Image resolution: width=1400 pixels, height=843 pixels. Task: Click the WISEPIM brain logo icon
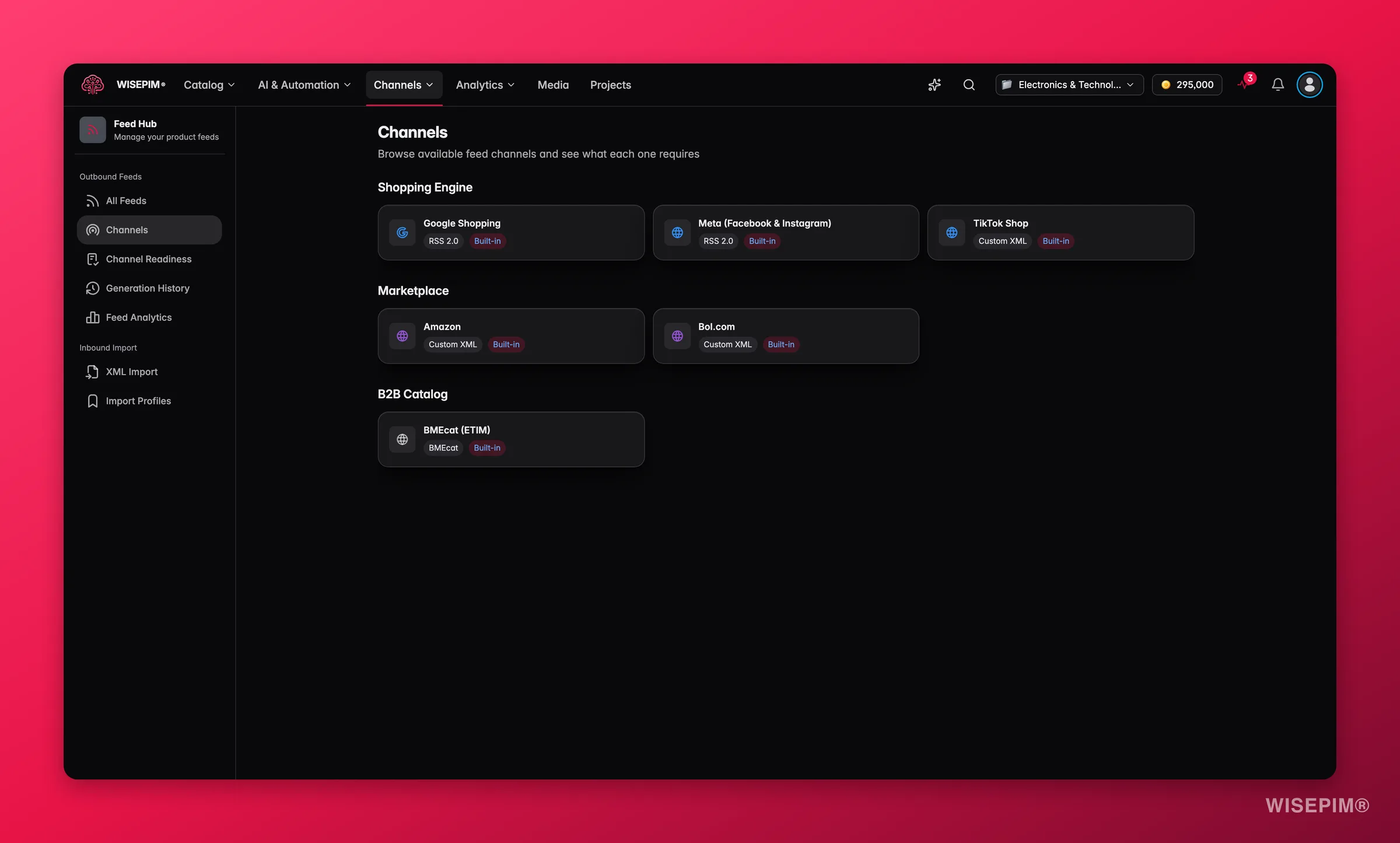point(92,85)
